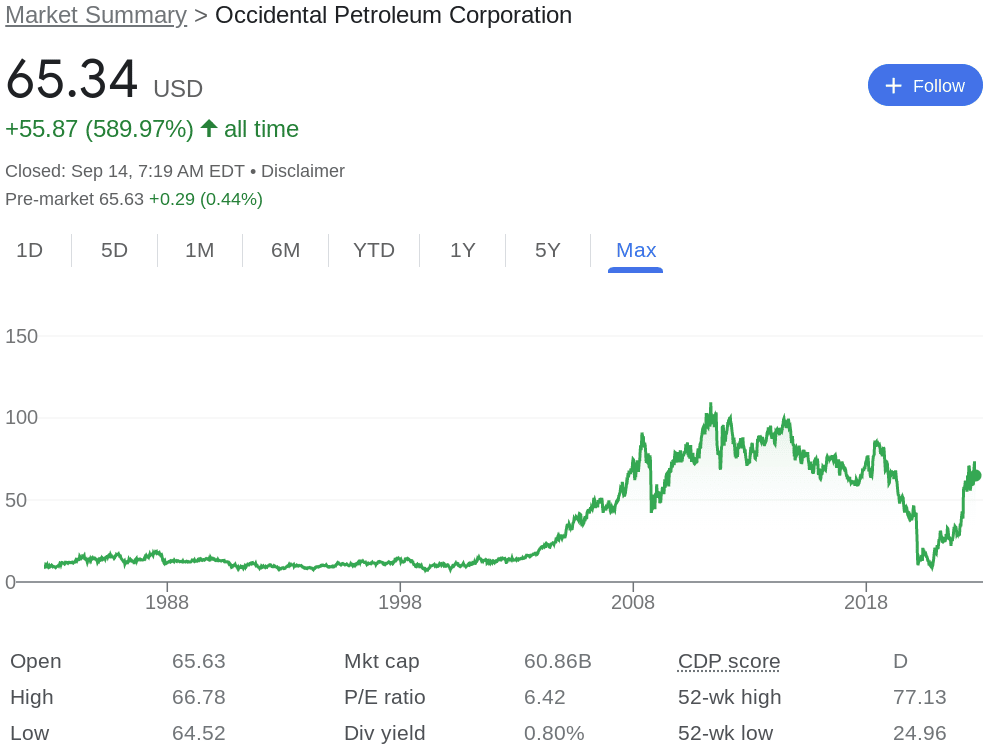Select the 1D time range tab
This screenshot has width=995, height=756.
[30, 250]
